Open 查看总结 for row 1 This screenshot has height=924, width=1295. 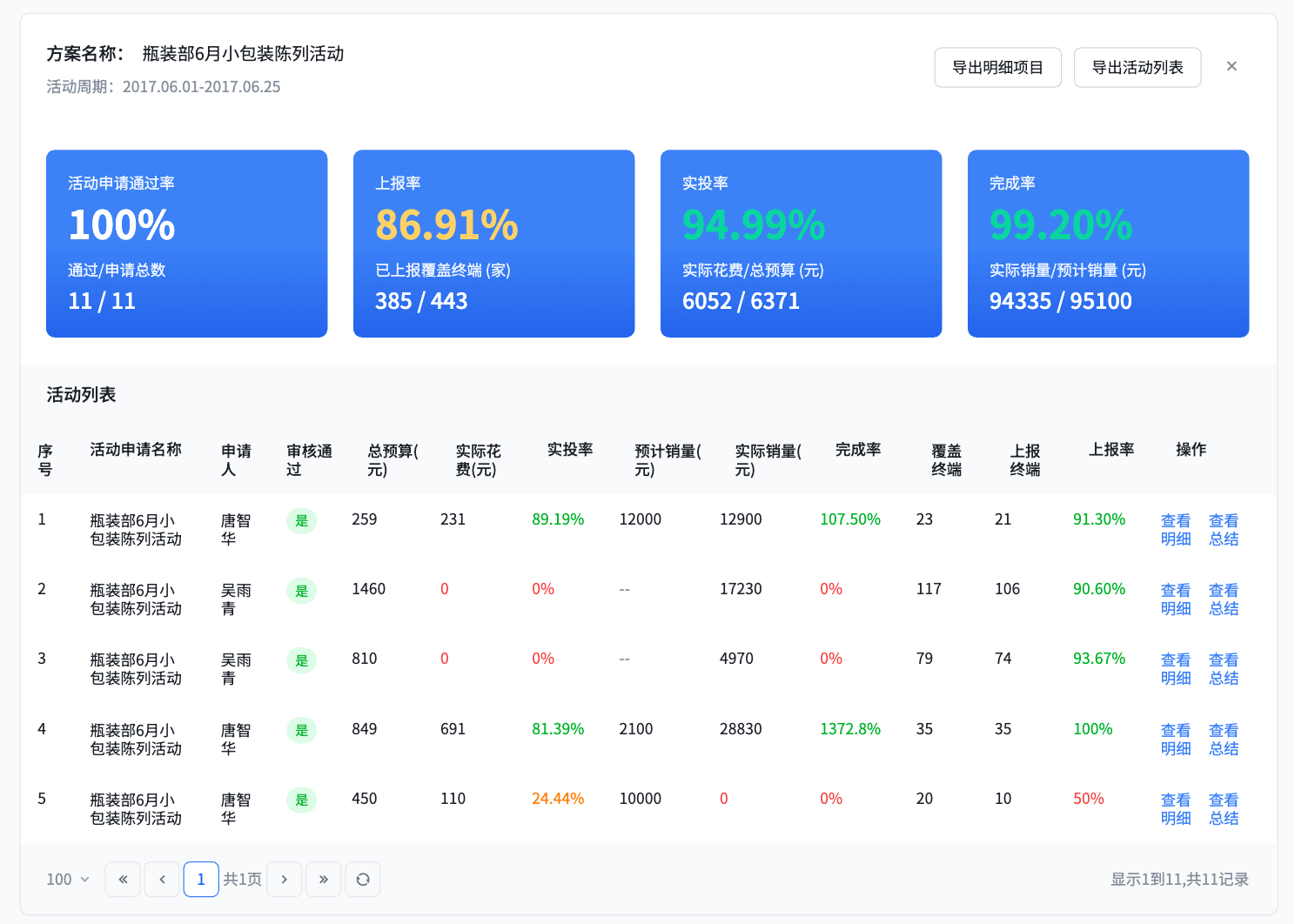coord(1224,529)
